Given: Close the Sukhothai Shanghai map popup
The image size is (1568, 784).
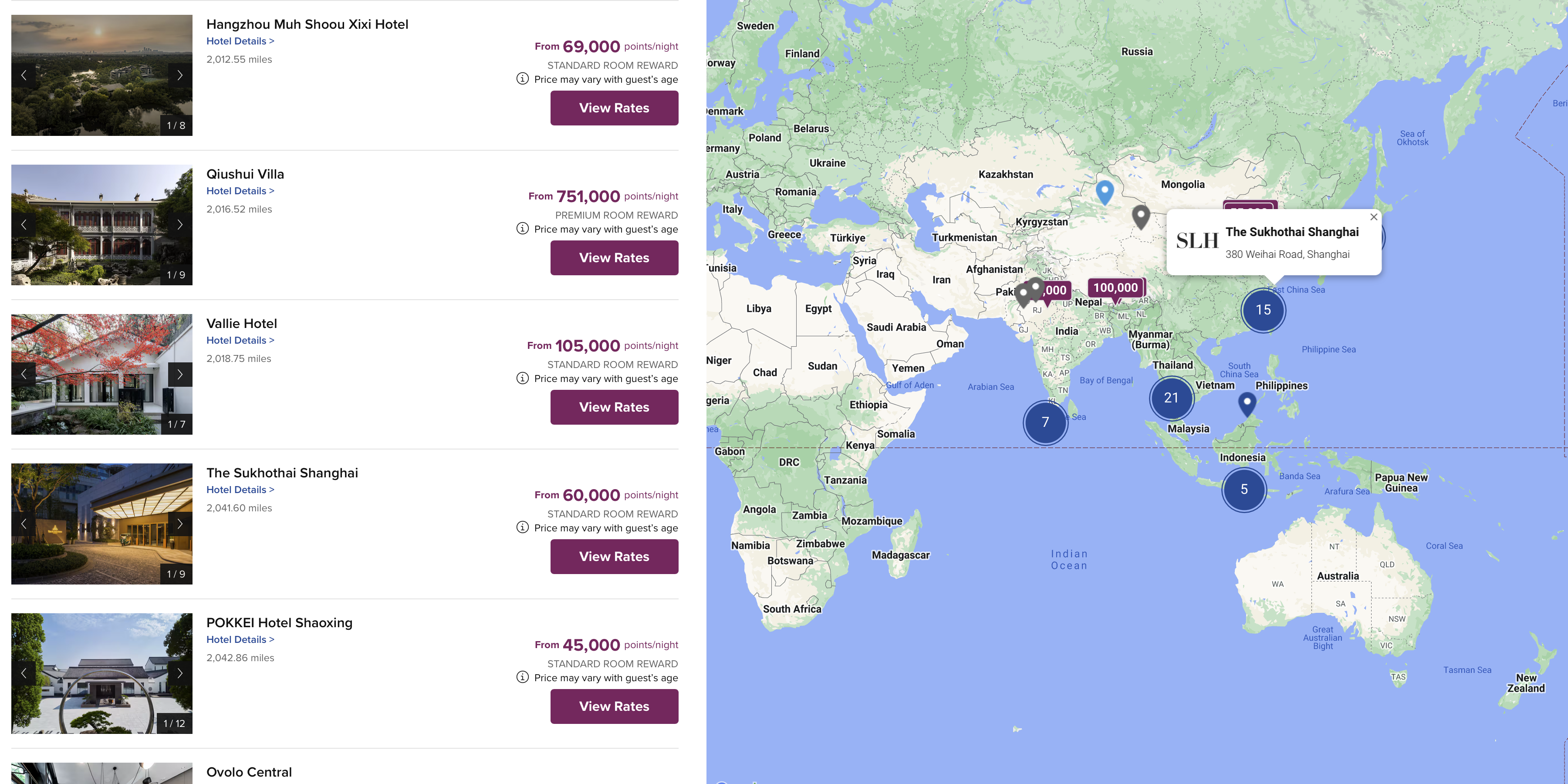Looking at the screenshot, I should pyautogui.click(x=1373, y=217).
